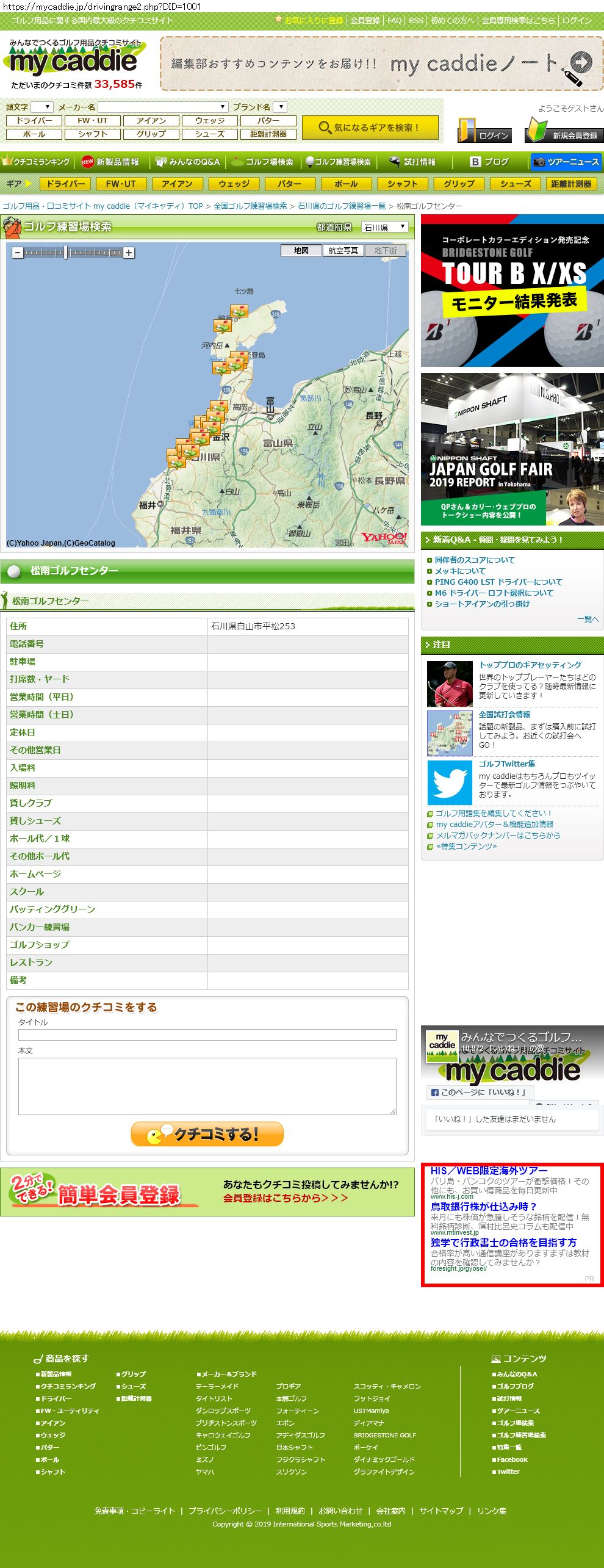Image resolution: width=604 pixels, height=1568 pixels.
Task: Open RSS link in top bar
Action: [x=416, y=20]
